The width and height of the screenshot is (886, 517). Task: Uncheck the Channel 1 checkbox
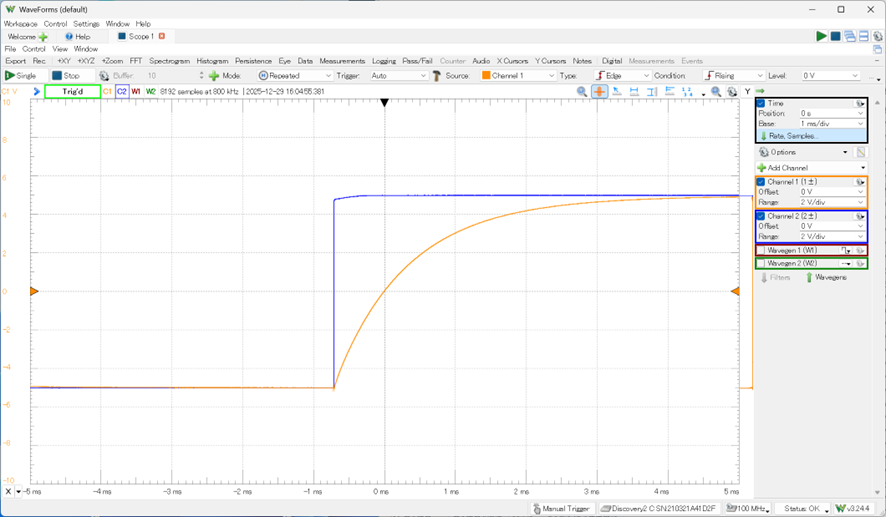(761, 182)
